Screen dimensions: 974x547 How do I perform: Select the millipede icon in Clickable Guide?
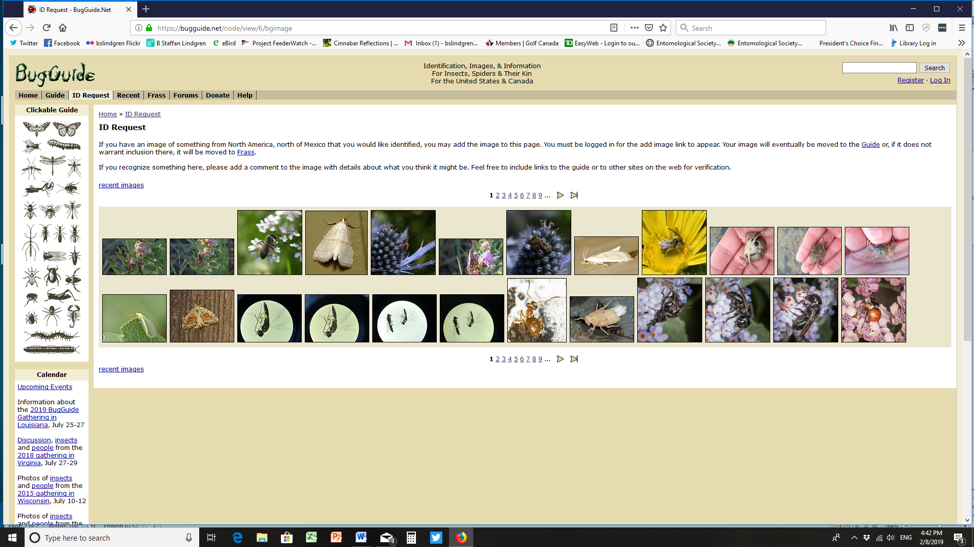pos(52,350)
